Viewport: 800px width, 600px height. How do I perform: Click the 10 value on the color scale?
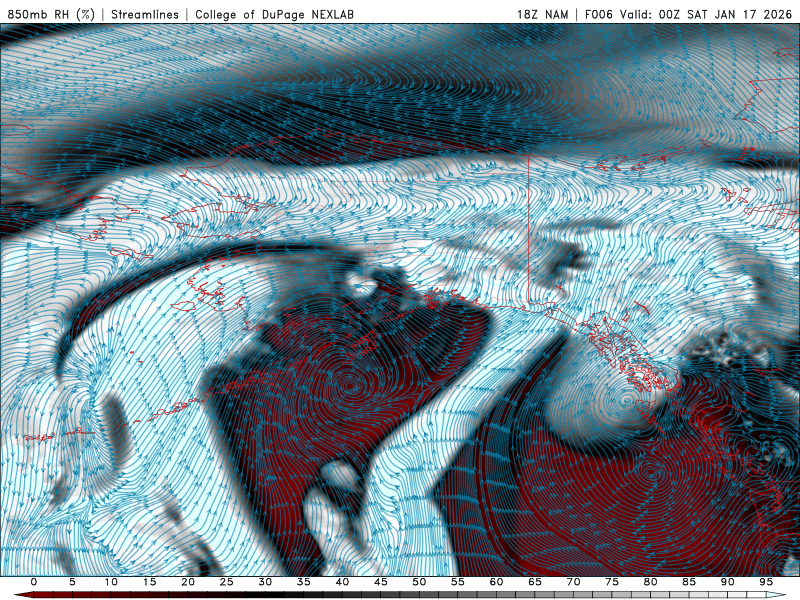(x=111, y=582)
